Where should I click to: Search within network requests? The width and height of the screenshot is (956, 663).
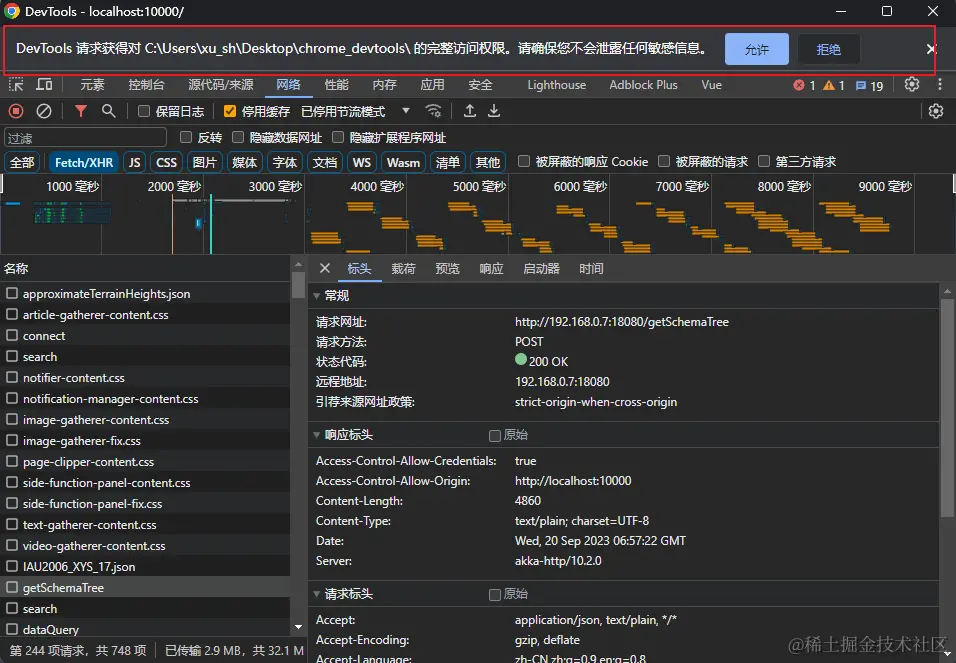(x=110, y=112)
